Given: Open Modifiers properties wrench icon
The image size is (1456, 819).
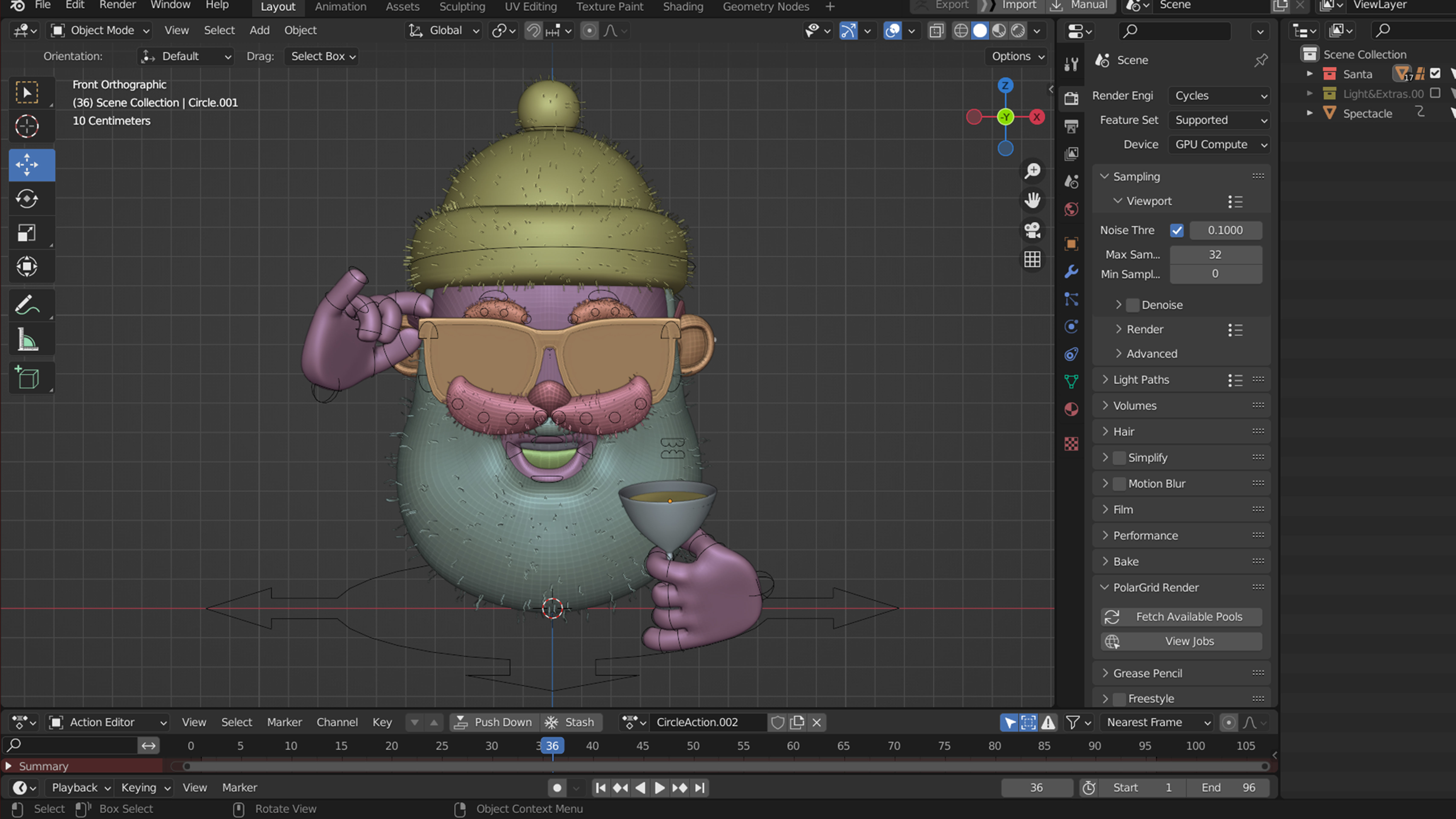Looking at the screenshot, I should point(1071,271).
